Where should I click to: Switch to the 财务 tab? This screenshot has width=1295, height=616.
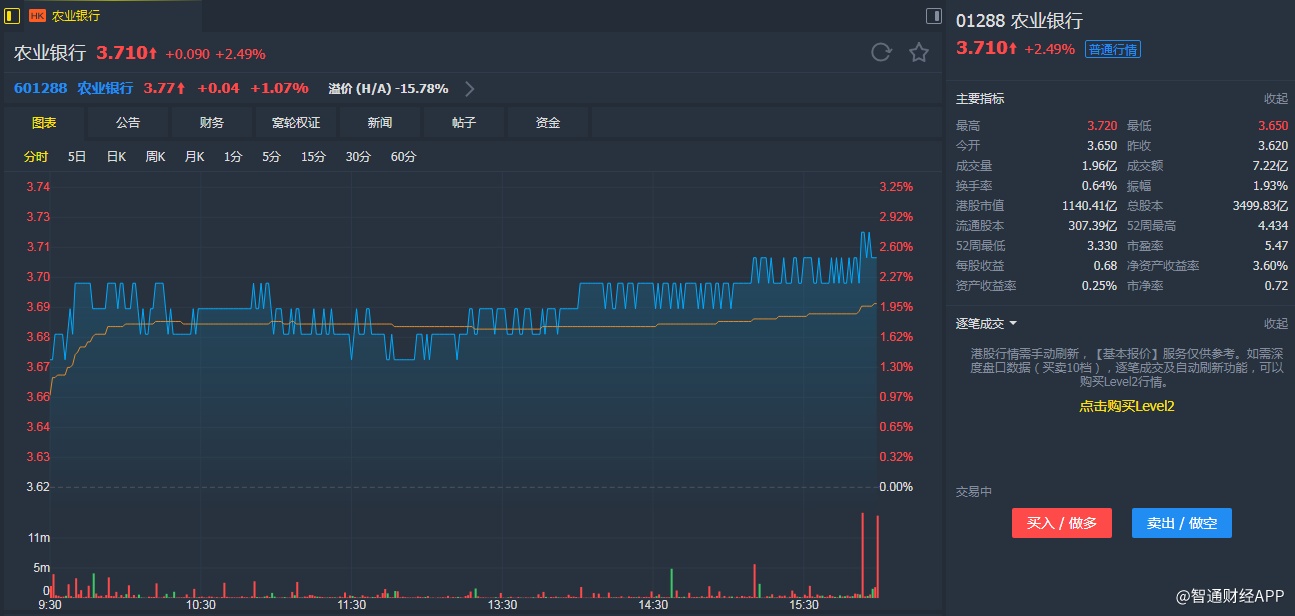click(212, 122)
